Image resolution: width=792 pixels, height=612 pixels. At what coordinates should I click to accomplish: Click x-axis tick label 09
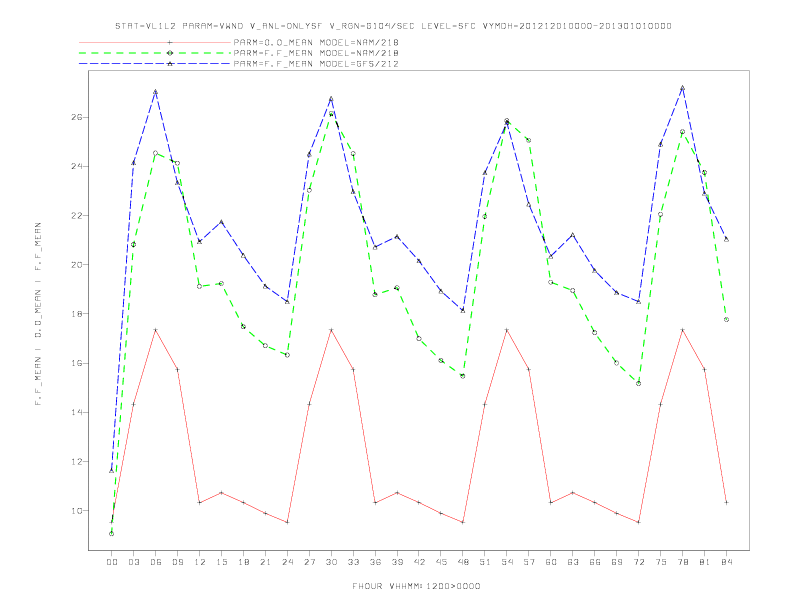[177, 562]
